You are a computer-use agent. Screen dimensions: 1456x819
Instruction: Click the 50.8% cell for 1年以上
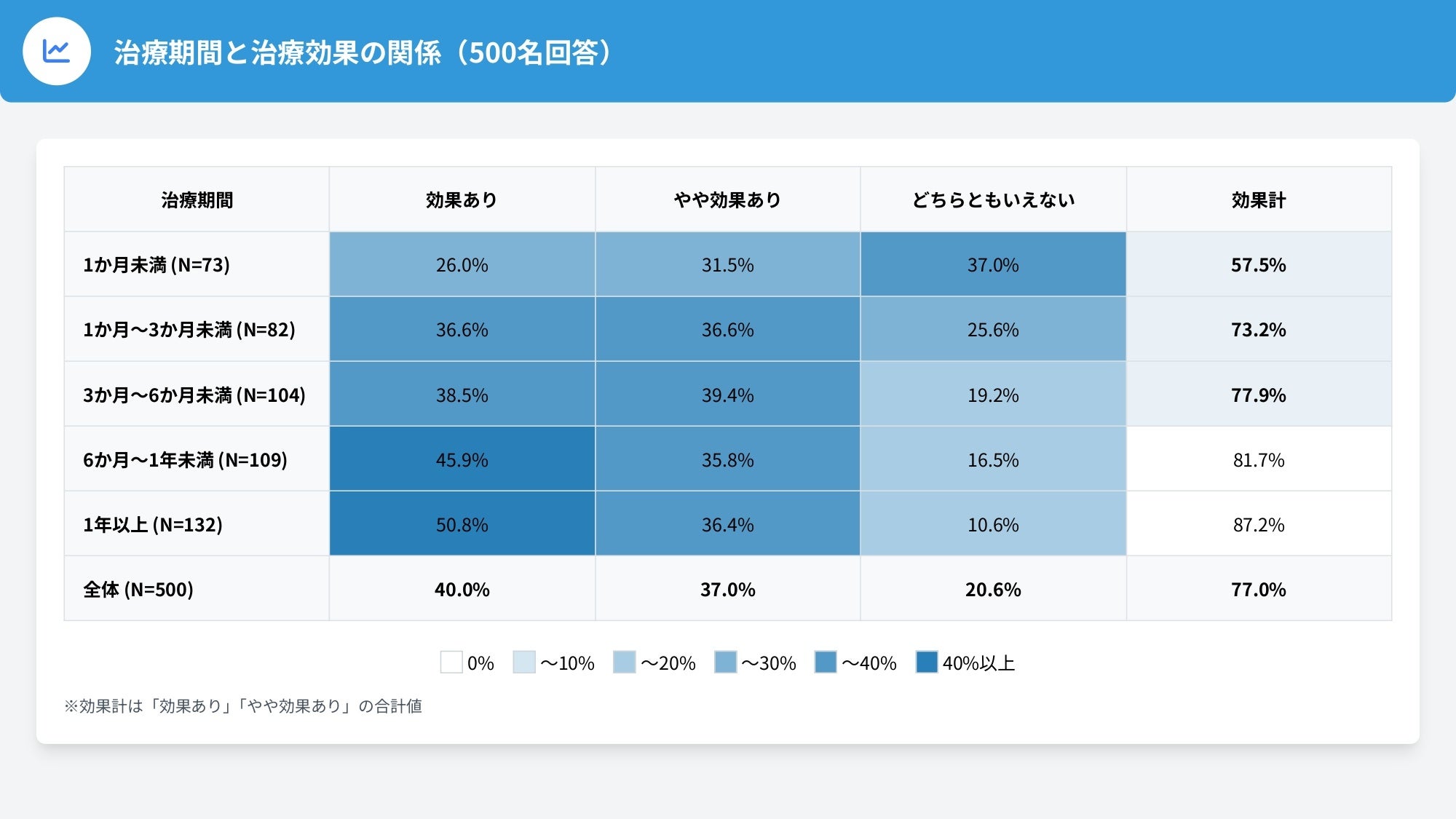(462, 524)
